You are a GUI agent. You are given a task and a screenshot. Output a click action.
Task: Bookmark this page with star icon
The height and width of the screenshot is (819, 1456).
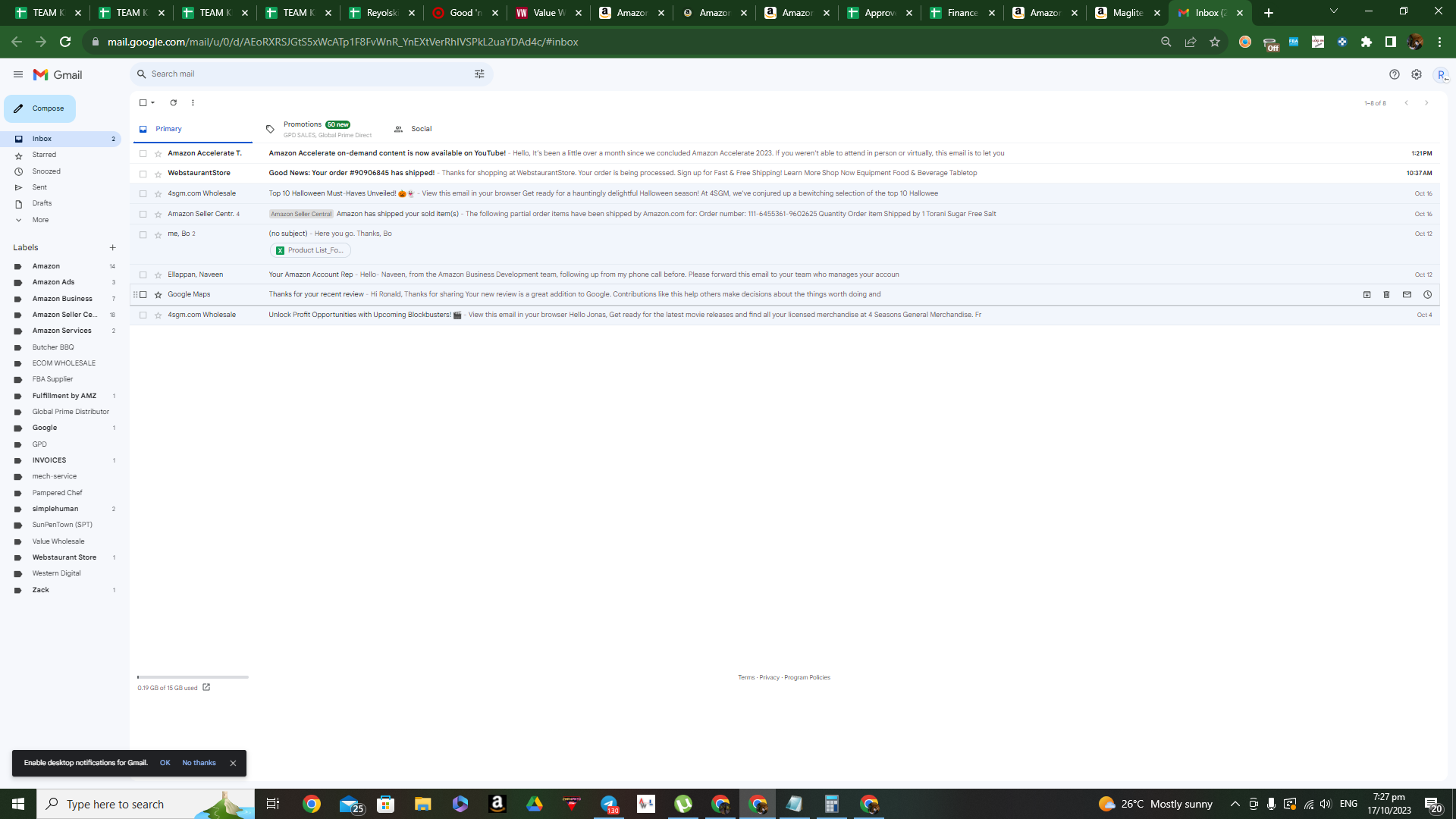(1215, 42)
